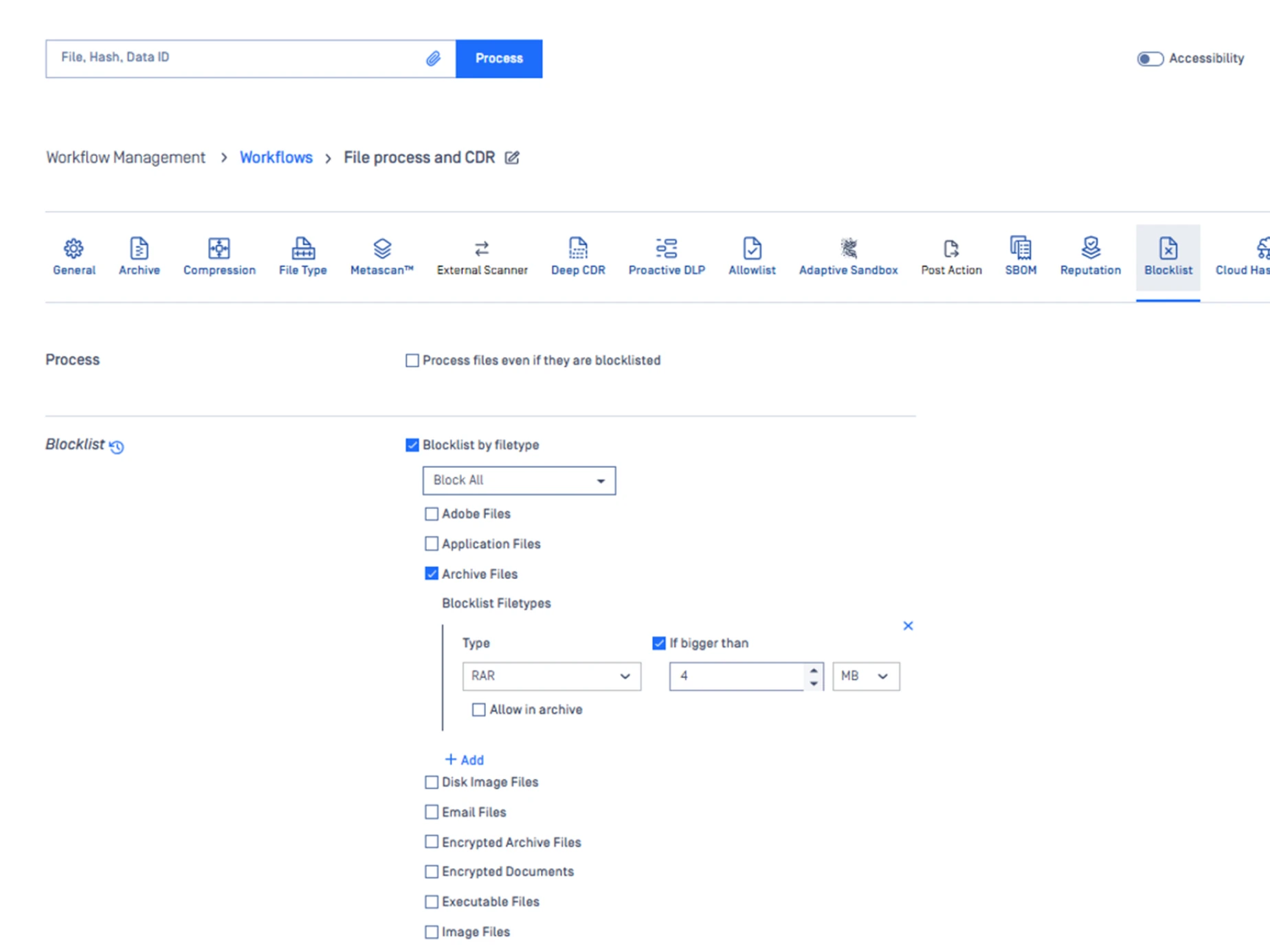Toggle the Accessibility switch
Image resolution: width=1270 pixels, height=952 pixels.
1150,59
